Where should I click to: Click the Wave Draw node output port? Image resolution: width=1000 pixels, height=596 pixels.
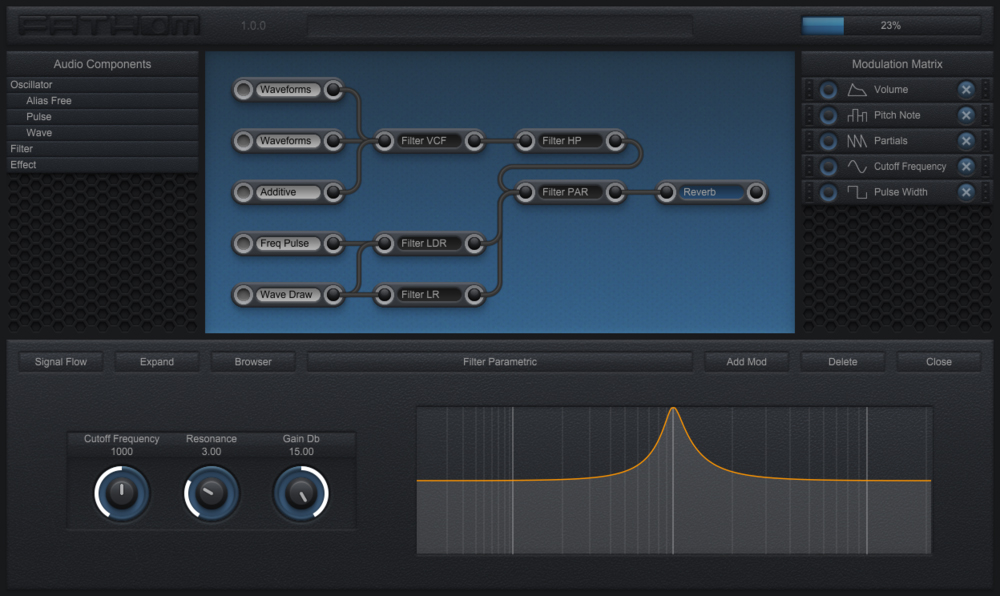[333, 294]
